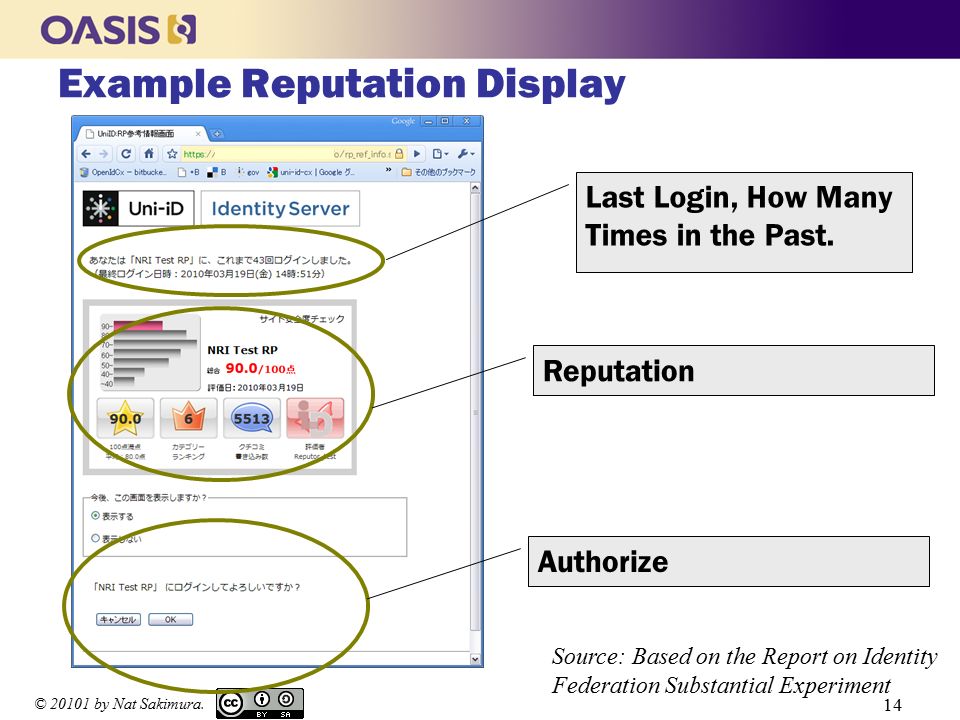
Task: Click the '評価日:2010年03月19日' date text
Action: click(255, 388)
